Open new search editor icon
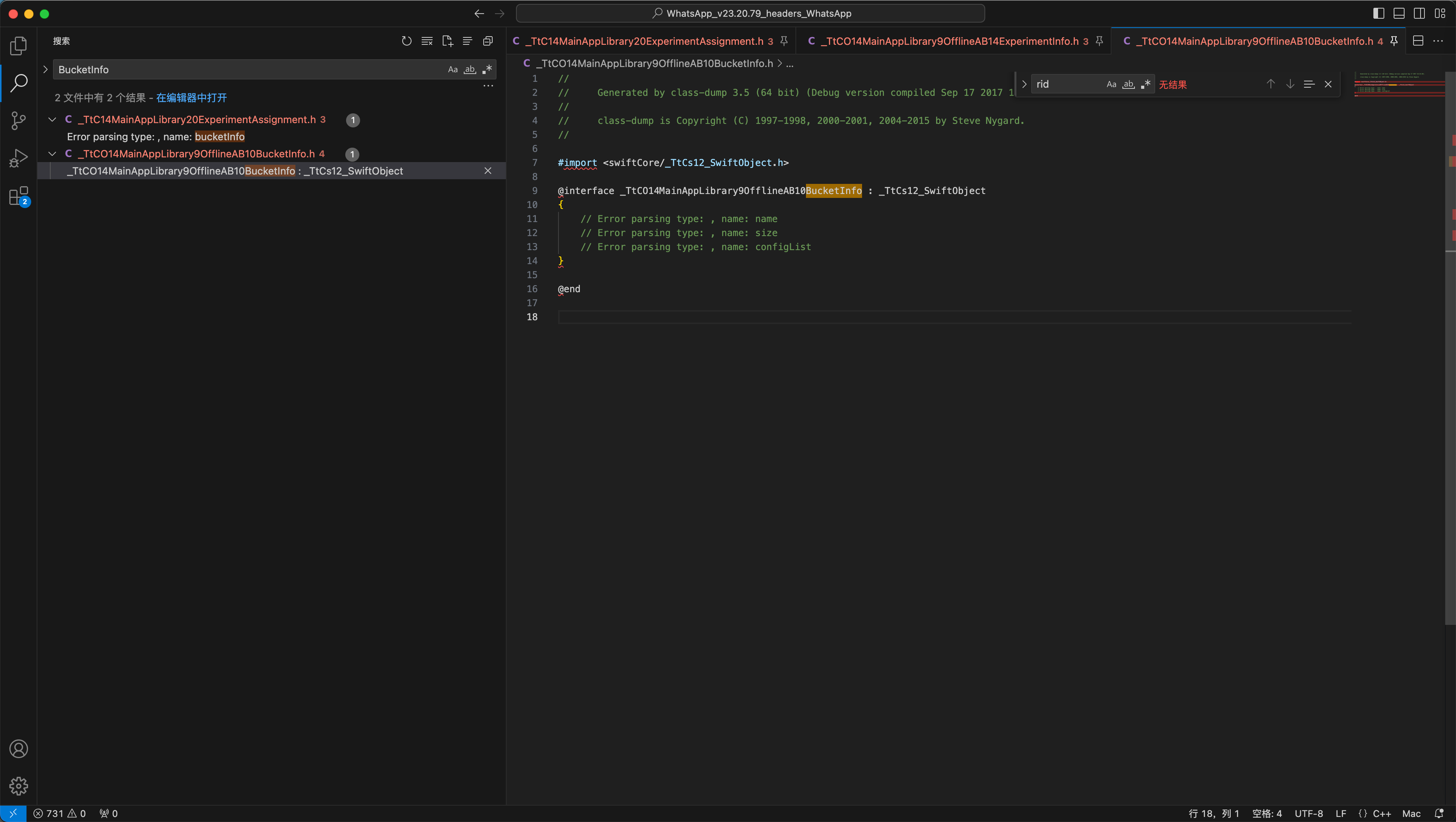Viewport: 1456px width, 822px height. pyautogui.click(x=447, y=41)
